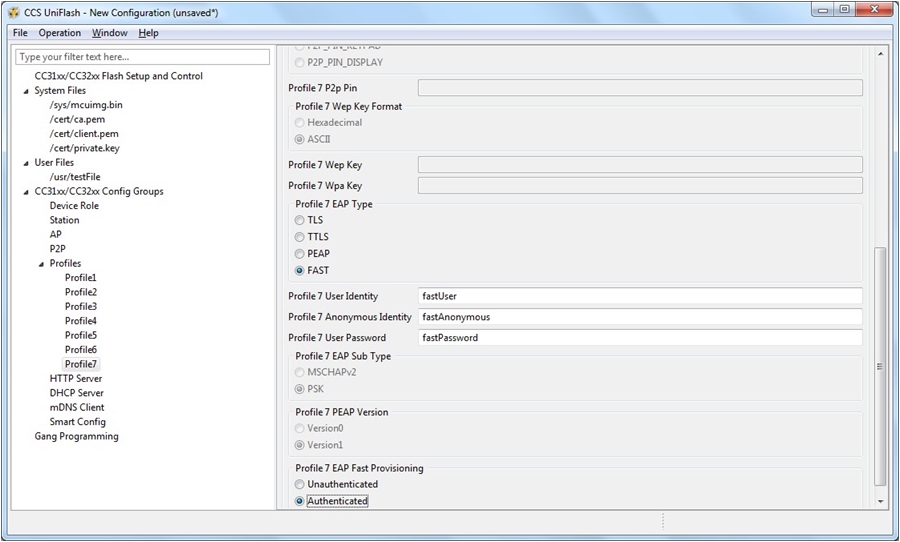Click the scrollbar down arrow
The image size is (900, 542).
(880, 502)
